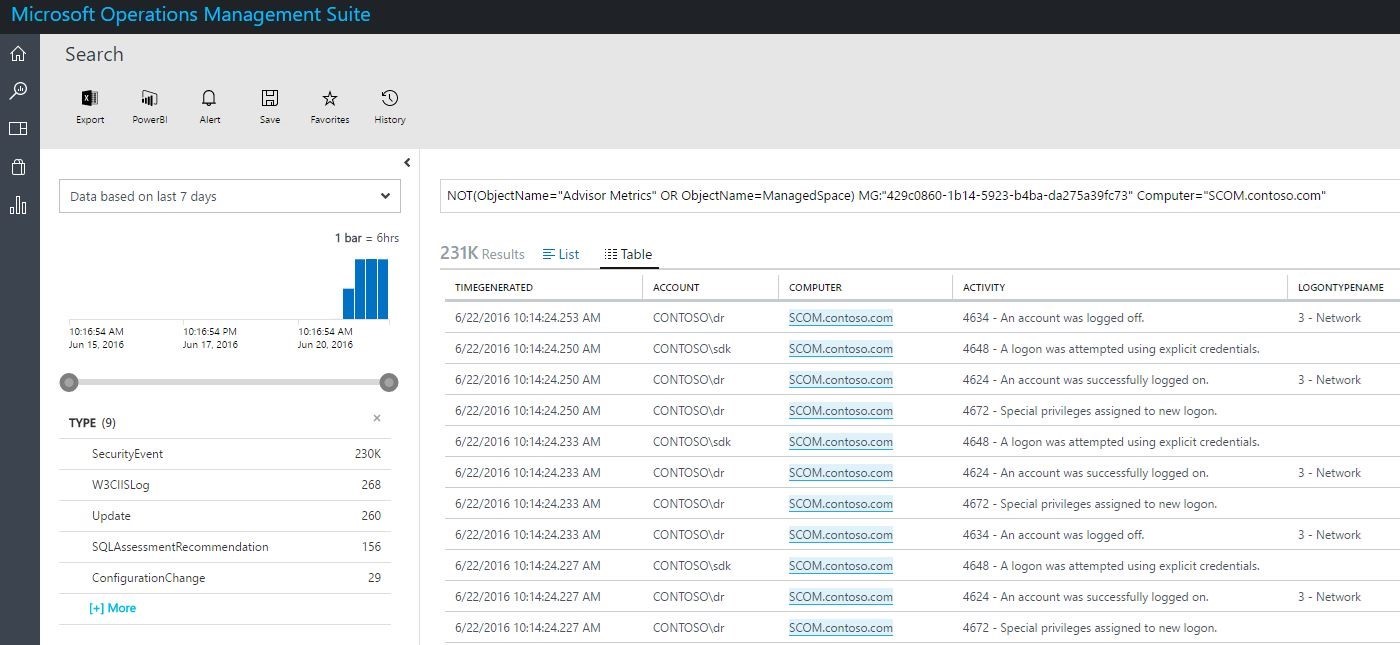Grab the right time range slider handle
The image size is (1400, 645).
click(x=389, y=382)
